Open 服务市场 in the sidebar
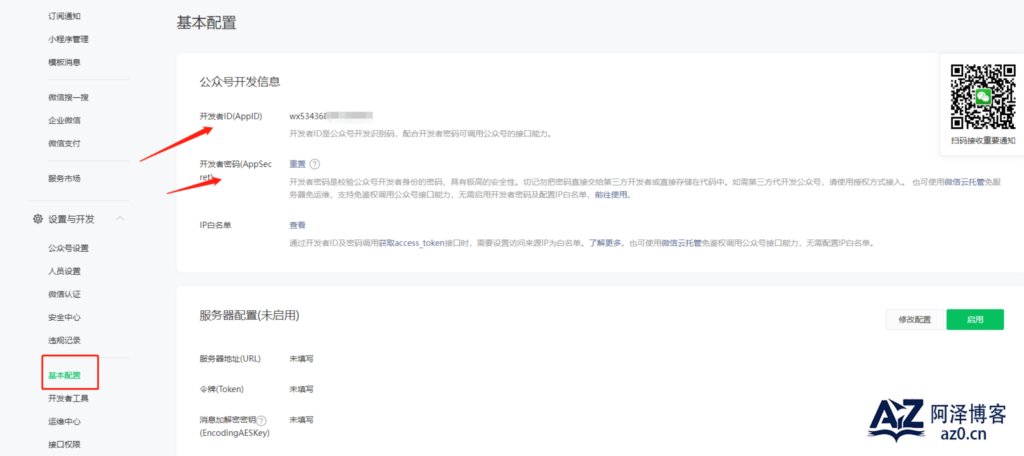1024x456 pixels. tap(64, 178)
